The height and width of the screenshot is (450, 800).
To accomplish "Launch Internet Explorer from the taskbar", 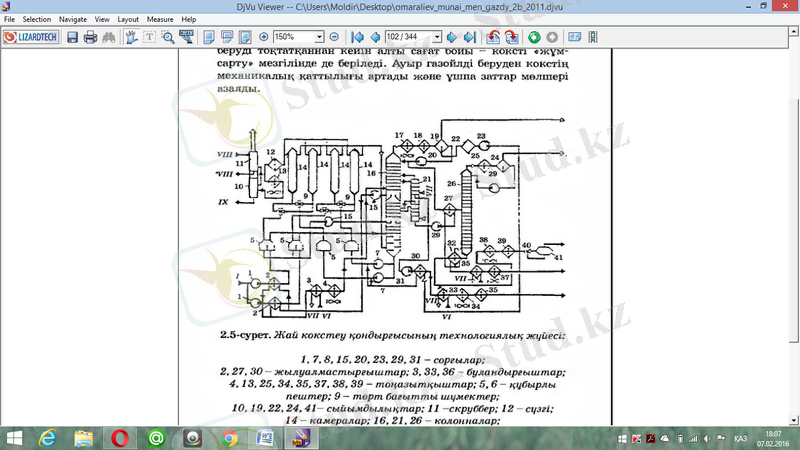I will point(47,438).
